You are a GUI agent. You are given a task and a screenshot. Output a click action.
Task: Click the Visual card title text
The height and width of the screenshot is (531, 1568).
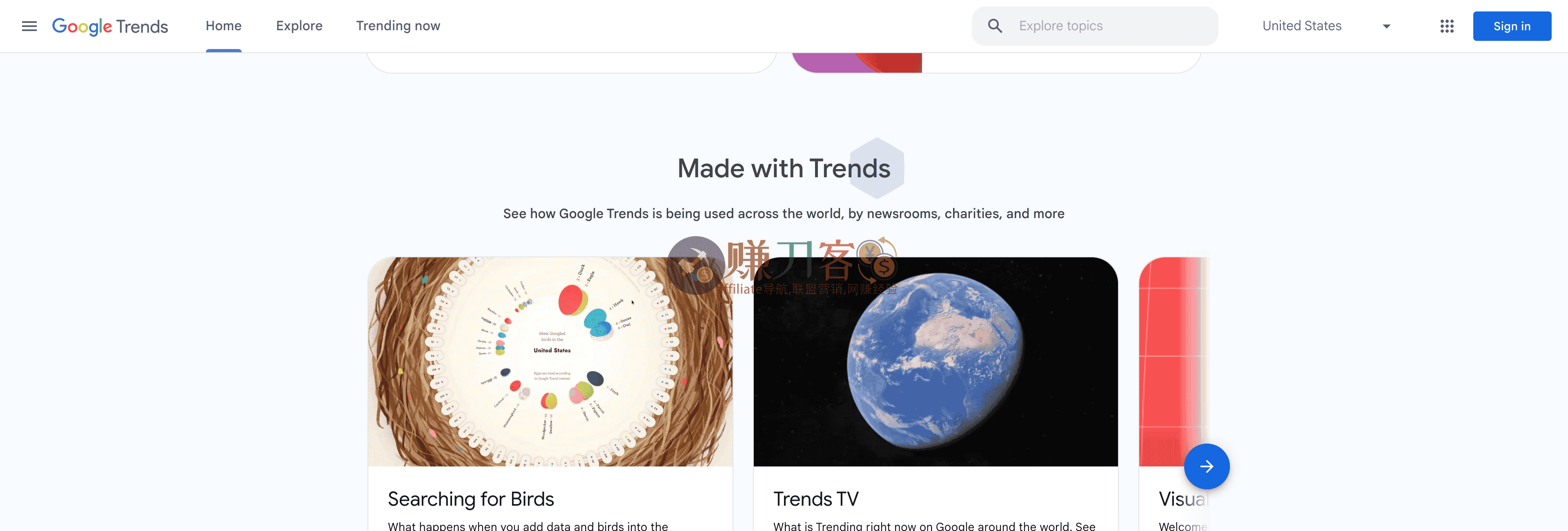(1181, 499)
